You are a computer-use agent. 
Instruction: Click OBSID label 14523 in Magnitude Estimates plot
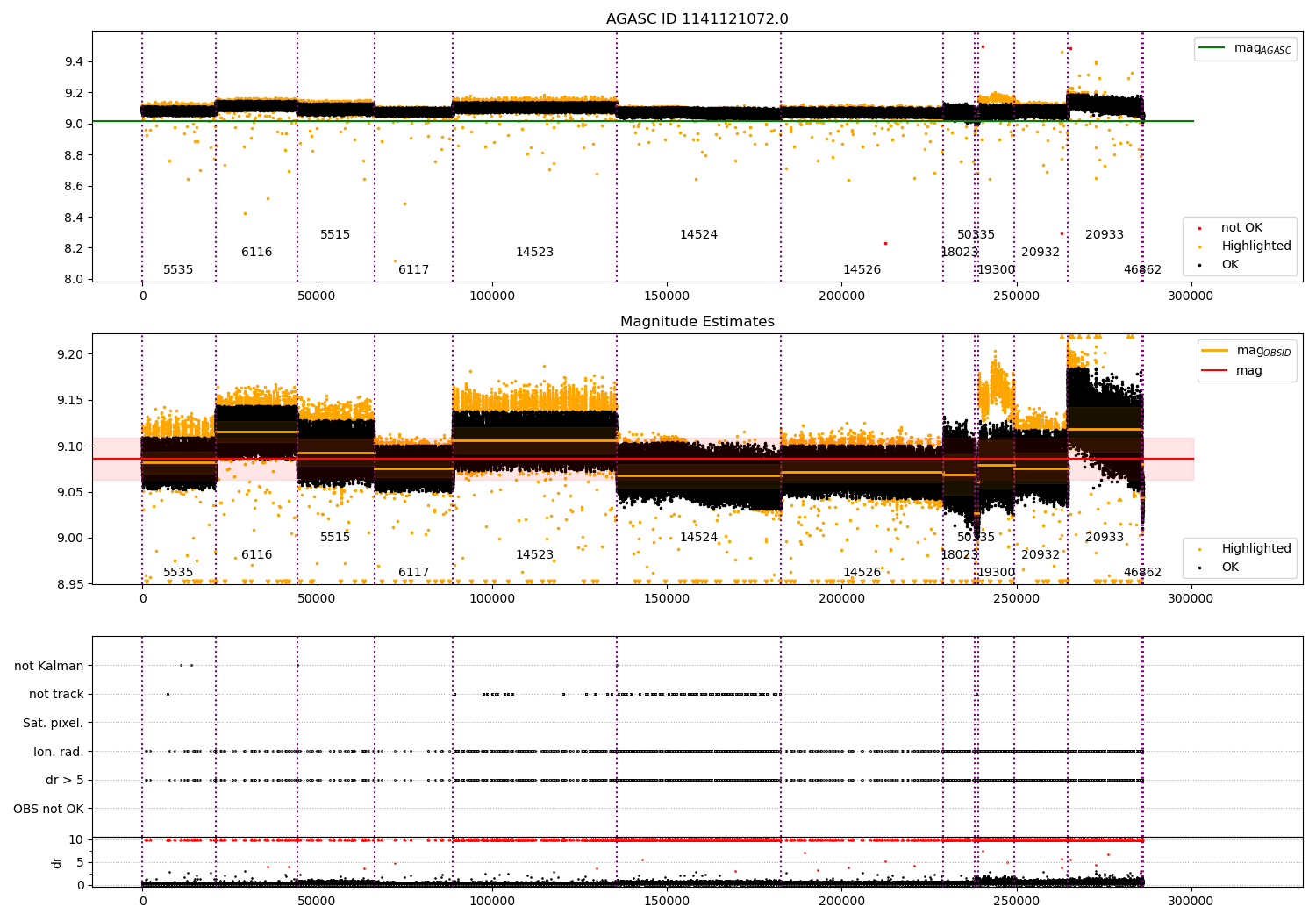pyautogui.click(x=535, y=555)
